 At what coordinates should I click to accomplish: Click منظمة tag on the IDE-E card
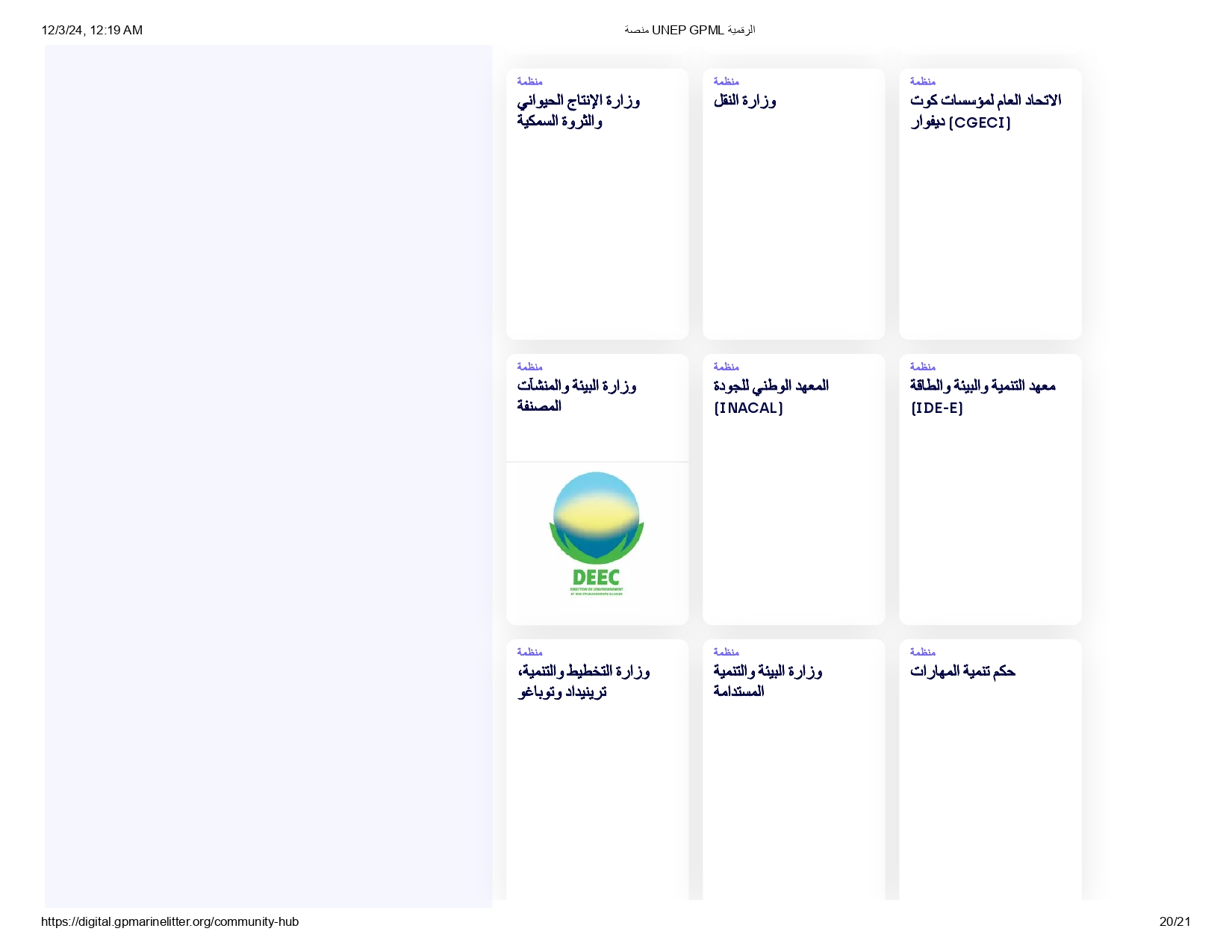(x=922, y=367)
